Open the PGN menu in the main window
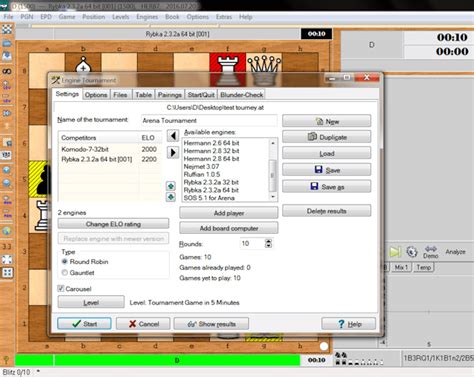Viewport: 474px width, 377px height. click(x=27, y=17)
